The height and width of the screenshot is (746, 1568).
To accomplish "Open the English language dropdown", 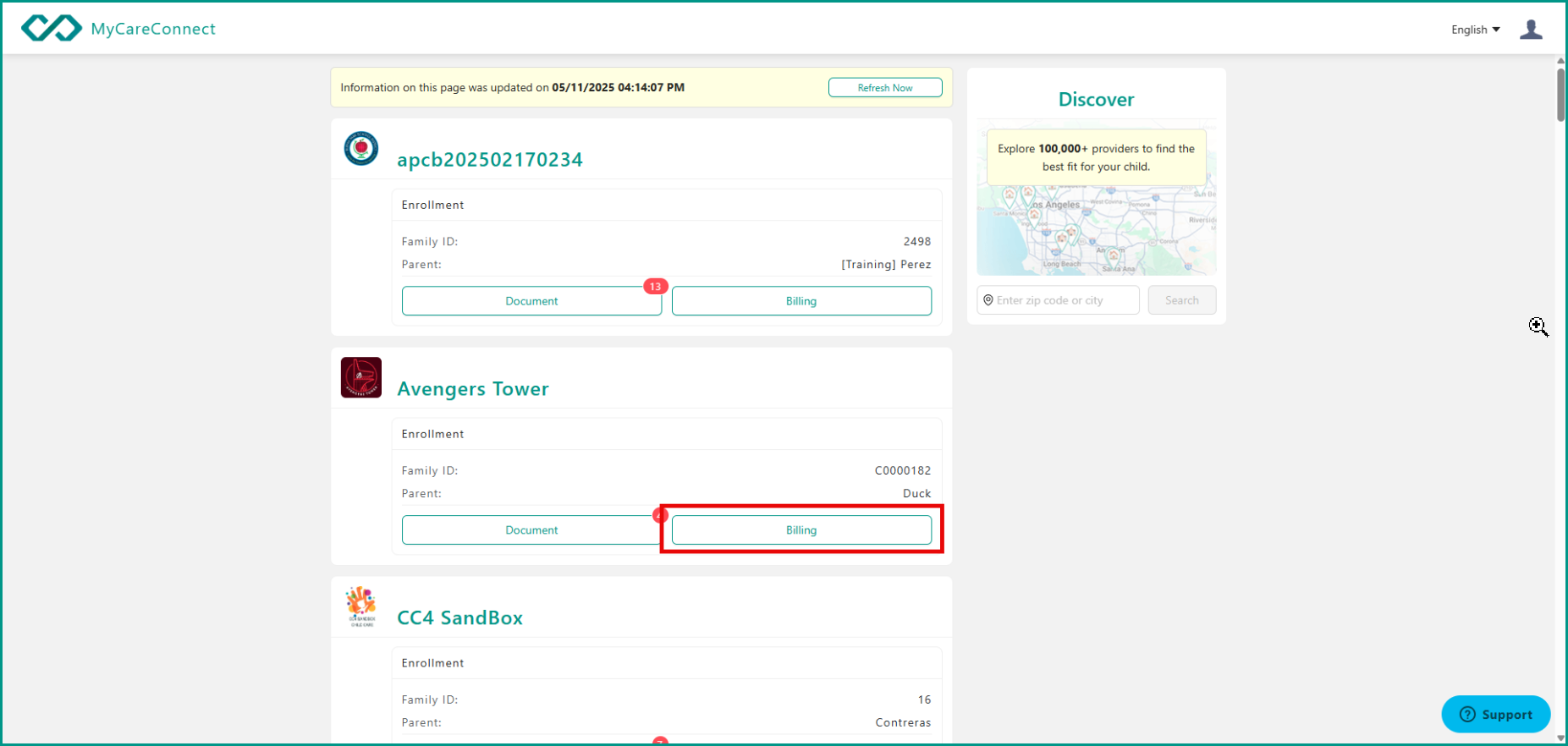I will 1475,30.
